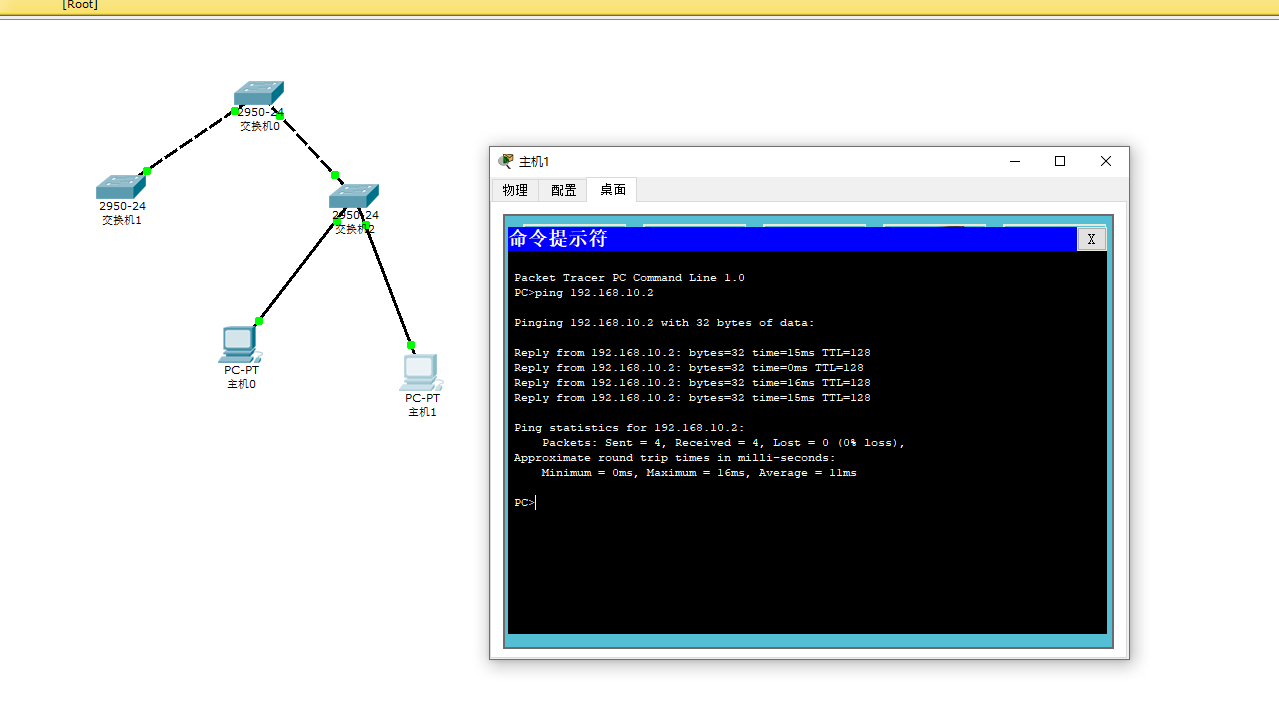Image resolution: width=1279 pixels, height=711 pixels.
Task: Switch to the 配置 tab
Action: tap(563, 190)
